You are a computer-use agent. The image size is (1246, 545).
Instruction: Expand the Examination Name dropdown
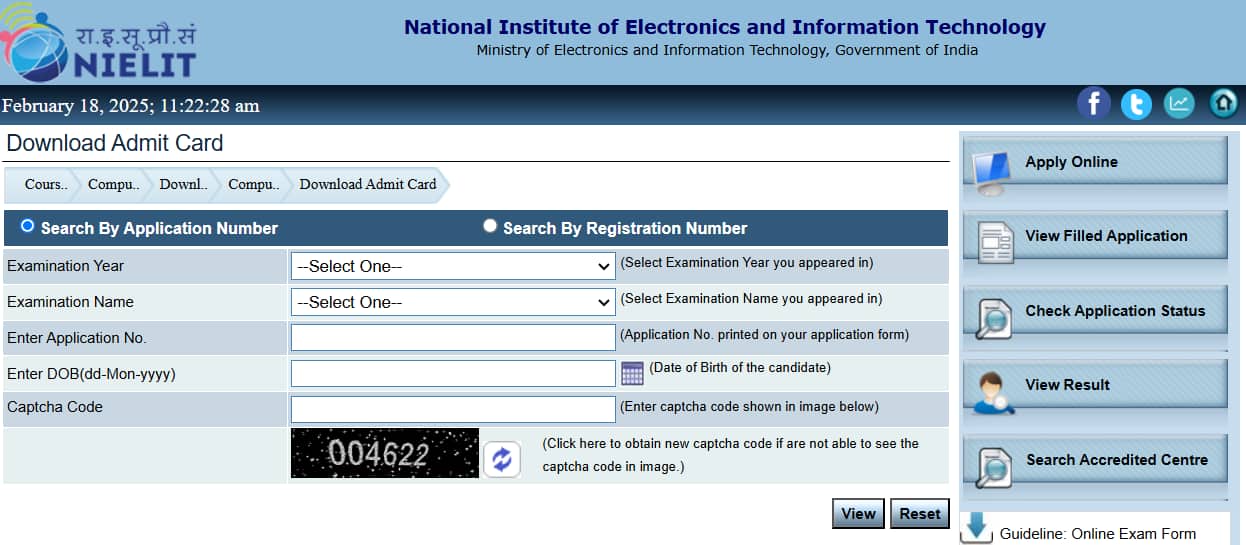453,302
